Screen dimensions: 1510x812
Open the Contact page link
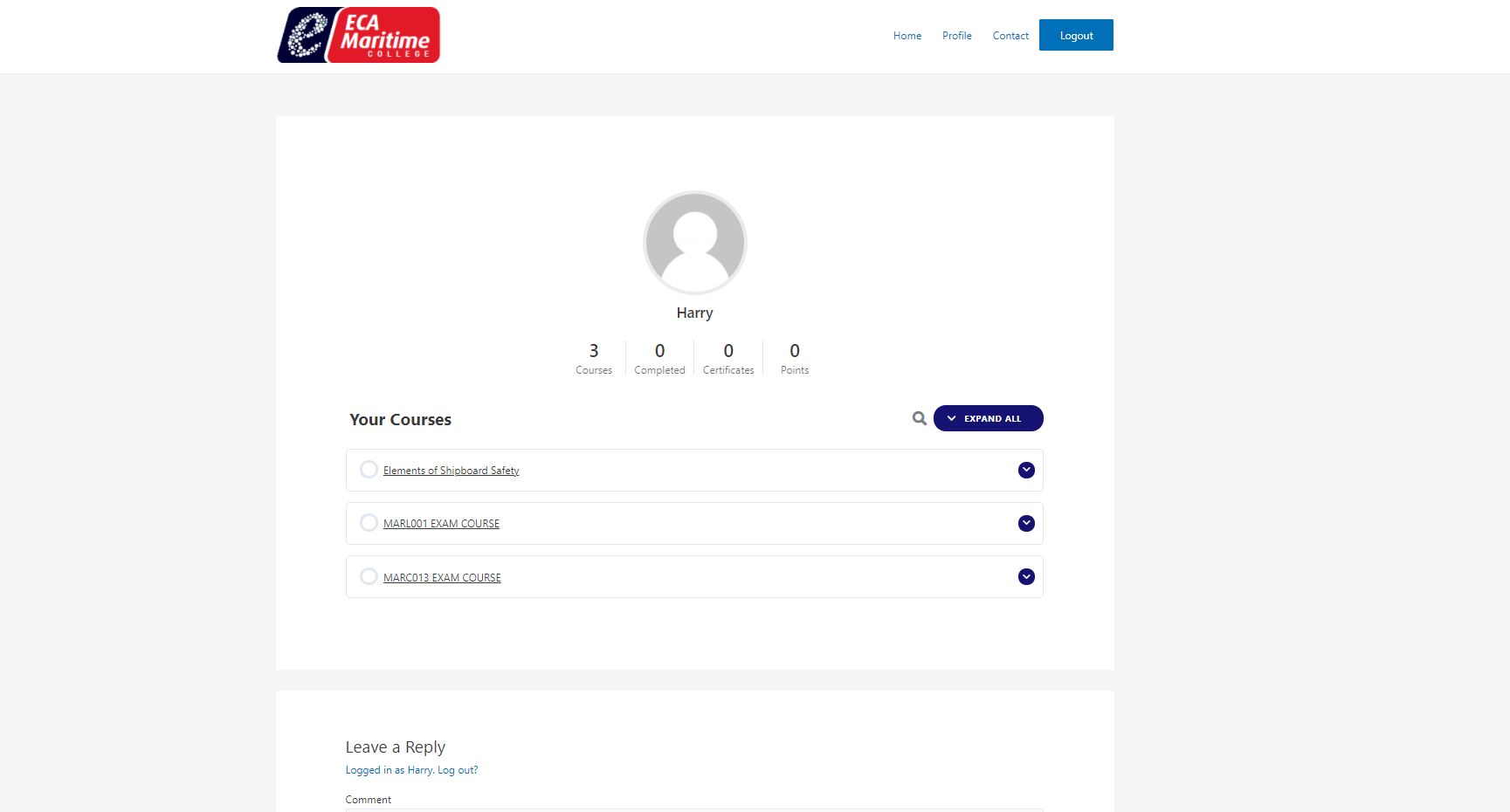click(1010, 36)
